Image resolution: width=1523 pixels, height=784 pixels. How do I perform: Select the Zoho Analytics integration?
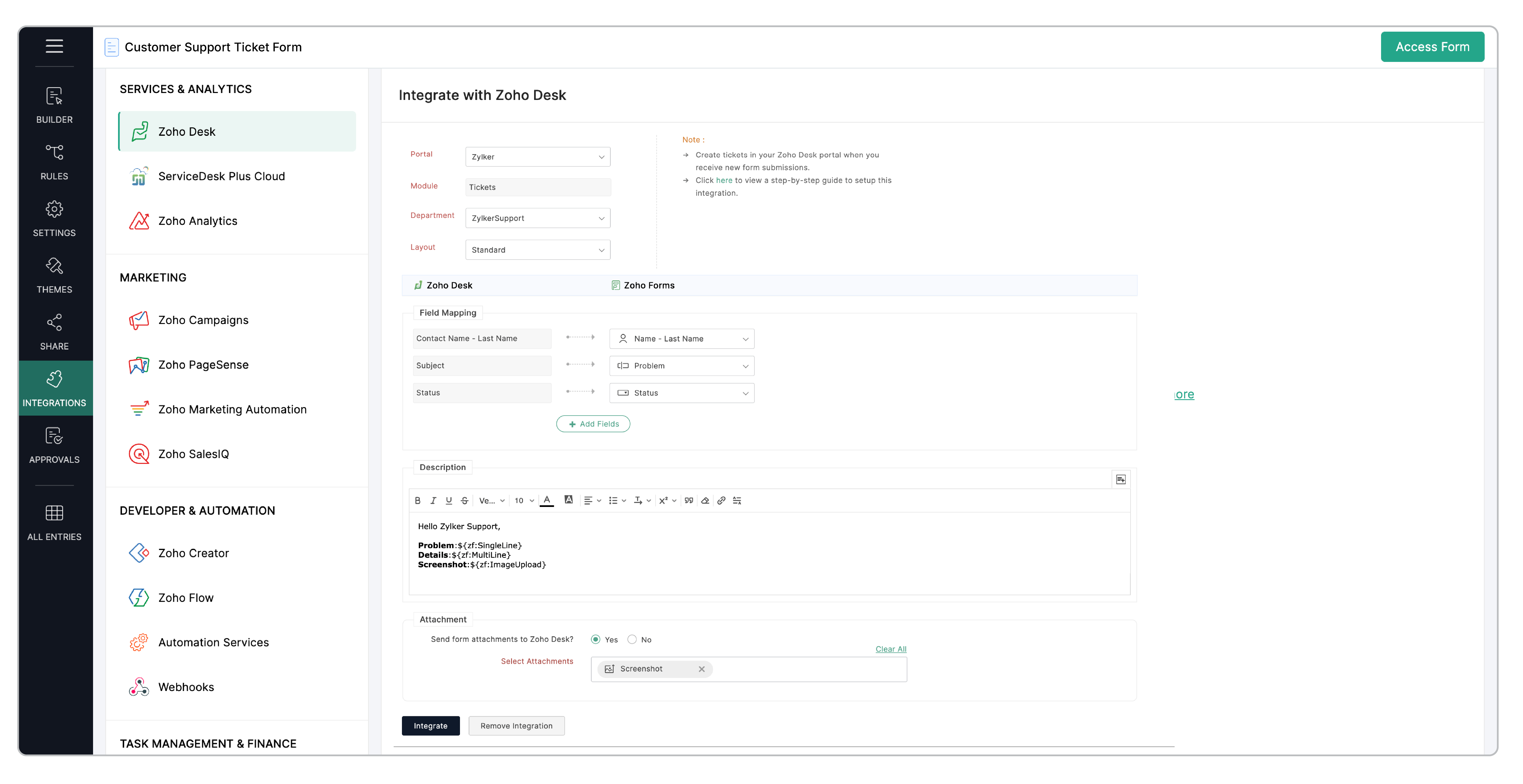click(197, 220)
